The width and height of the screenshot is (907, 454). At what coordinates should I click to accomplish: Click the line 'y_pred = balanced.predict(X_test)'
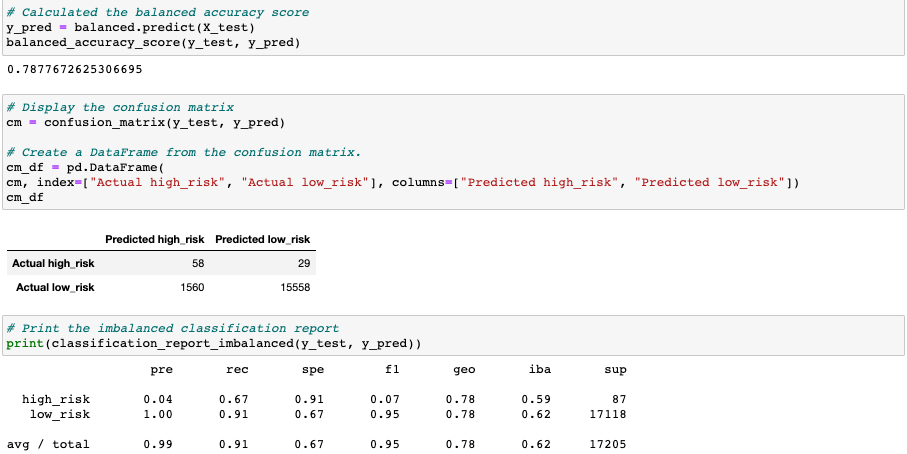[131, 27]
